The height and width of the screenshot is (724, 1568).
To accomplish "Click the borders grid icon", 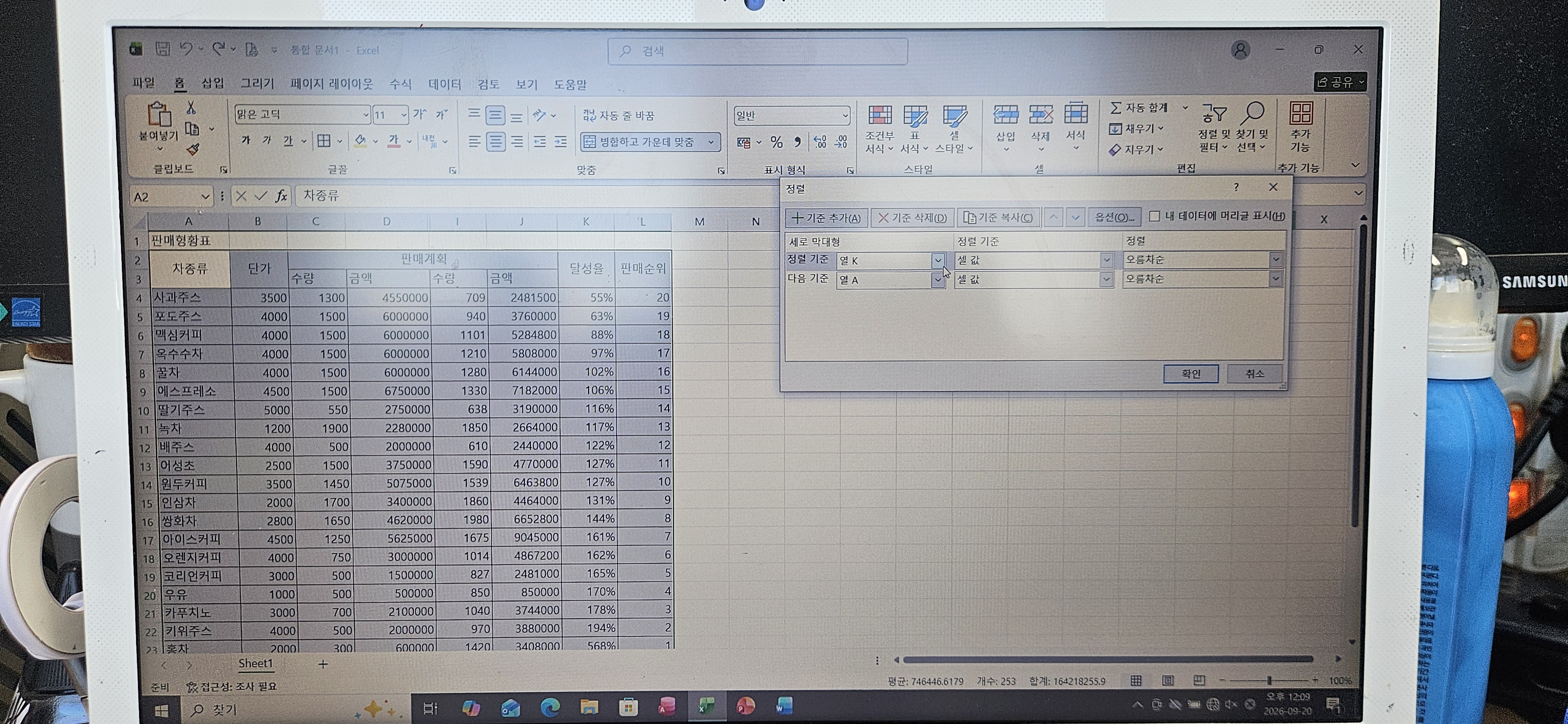I will click(x=324, y=141).
